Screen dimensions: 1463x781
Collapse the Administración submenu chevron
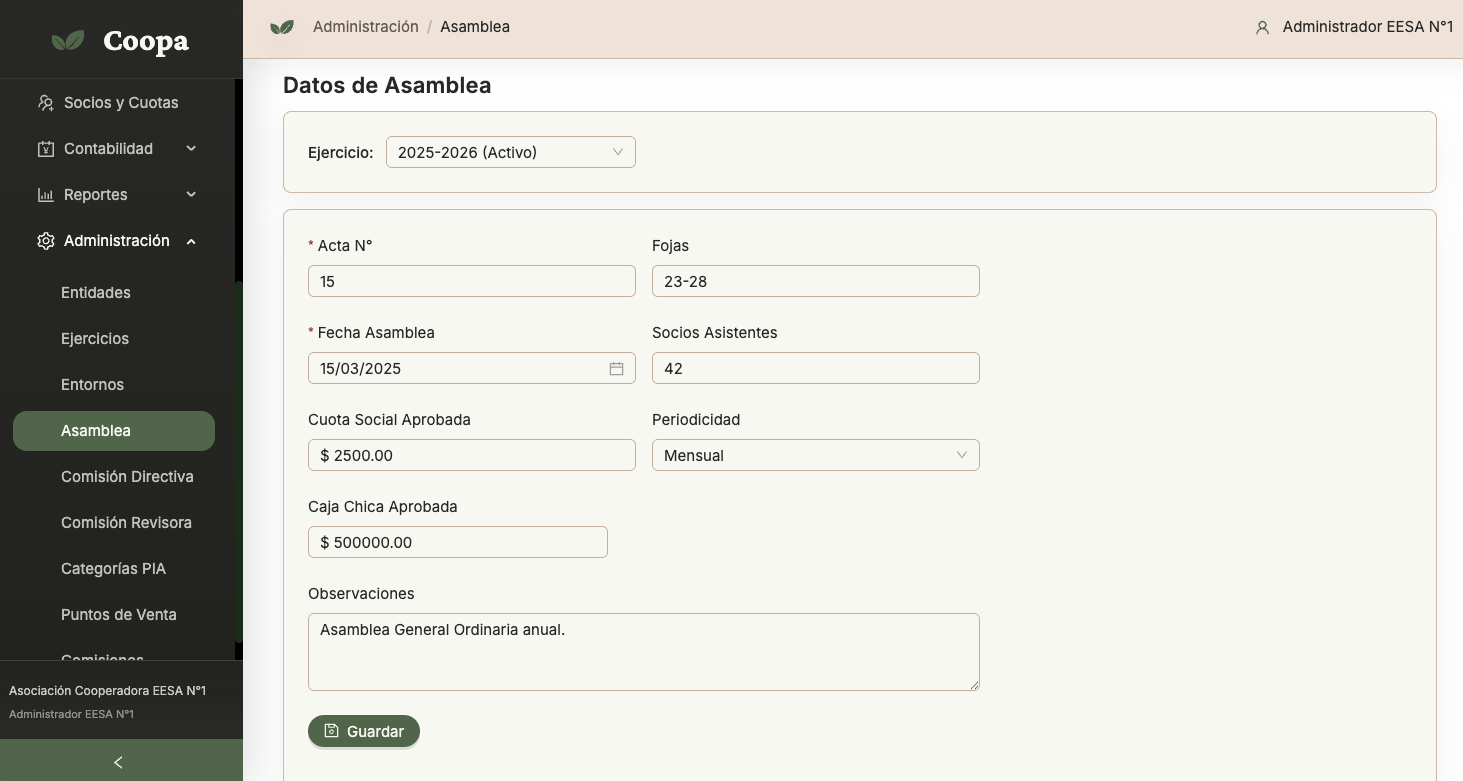[x=191, y=241]
